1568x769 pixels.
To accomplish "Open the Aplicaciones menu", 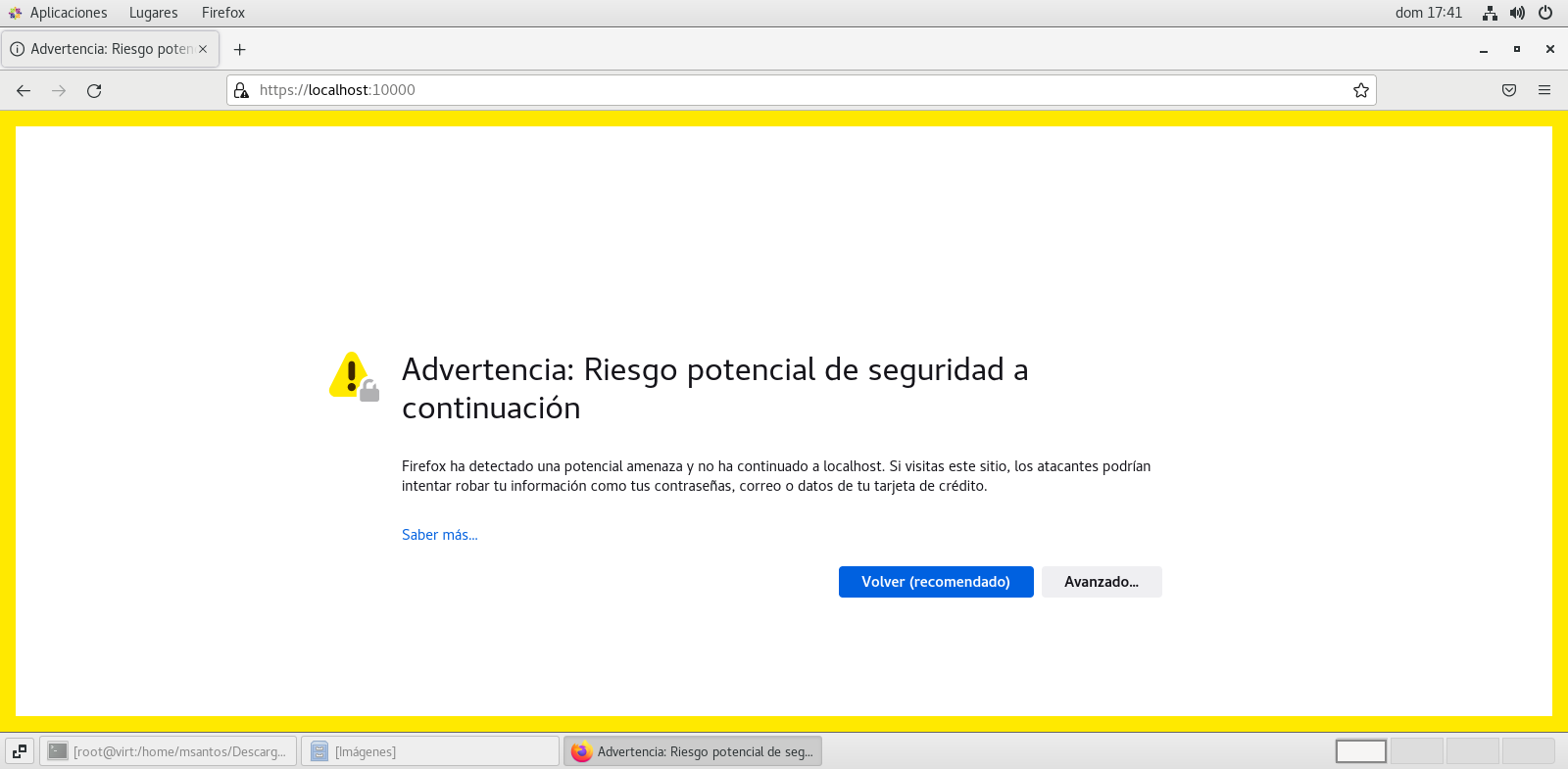I will 68,13.
